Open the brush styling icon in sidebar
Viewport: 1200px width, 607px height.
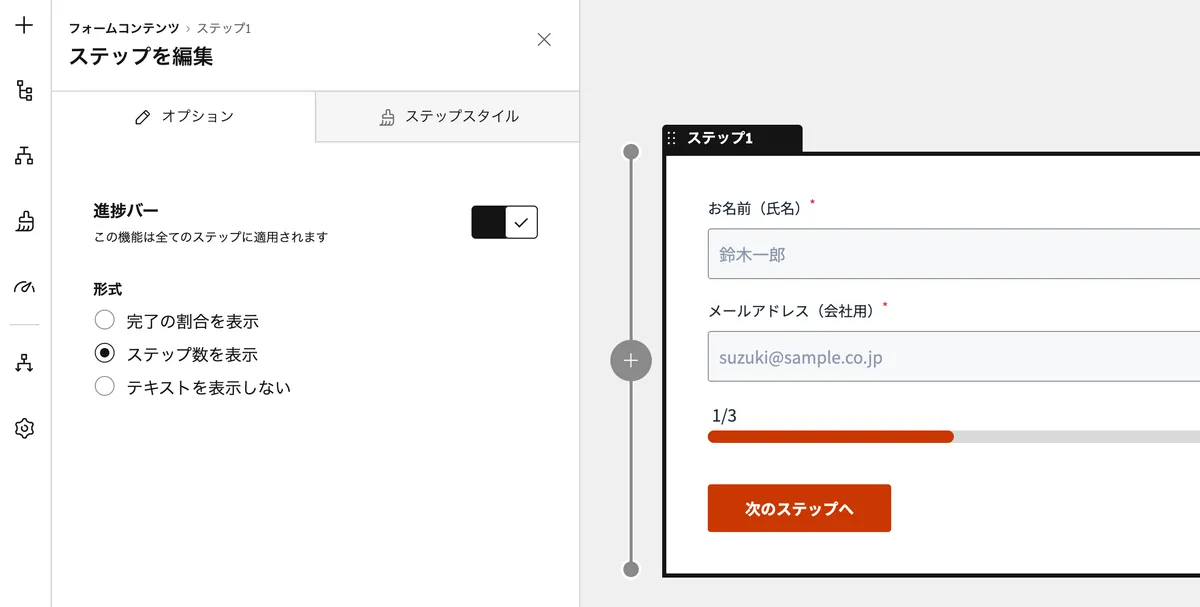click(x=22, y=221)
